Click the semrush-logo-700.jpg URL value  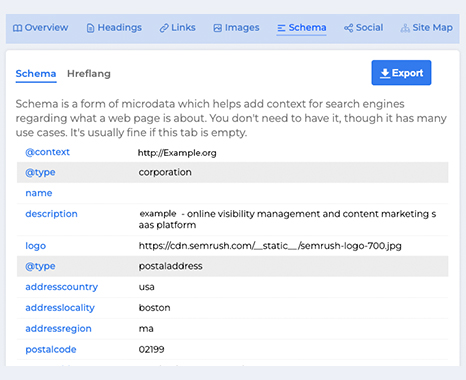click(270, 246)
